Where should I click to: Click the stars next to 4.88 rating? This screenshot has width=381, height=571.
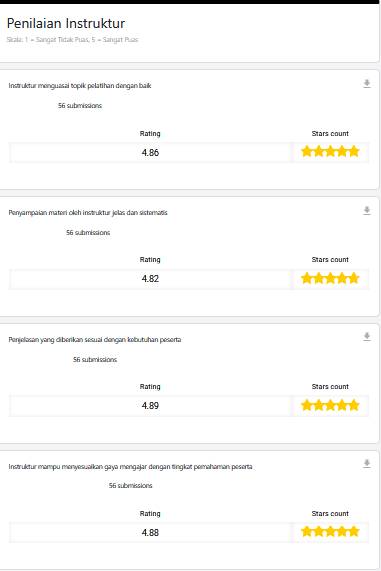pyautogui.click(x=330, y=532)
